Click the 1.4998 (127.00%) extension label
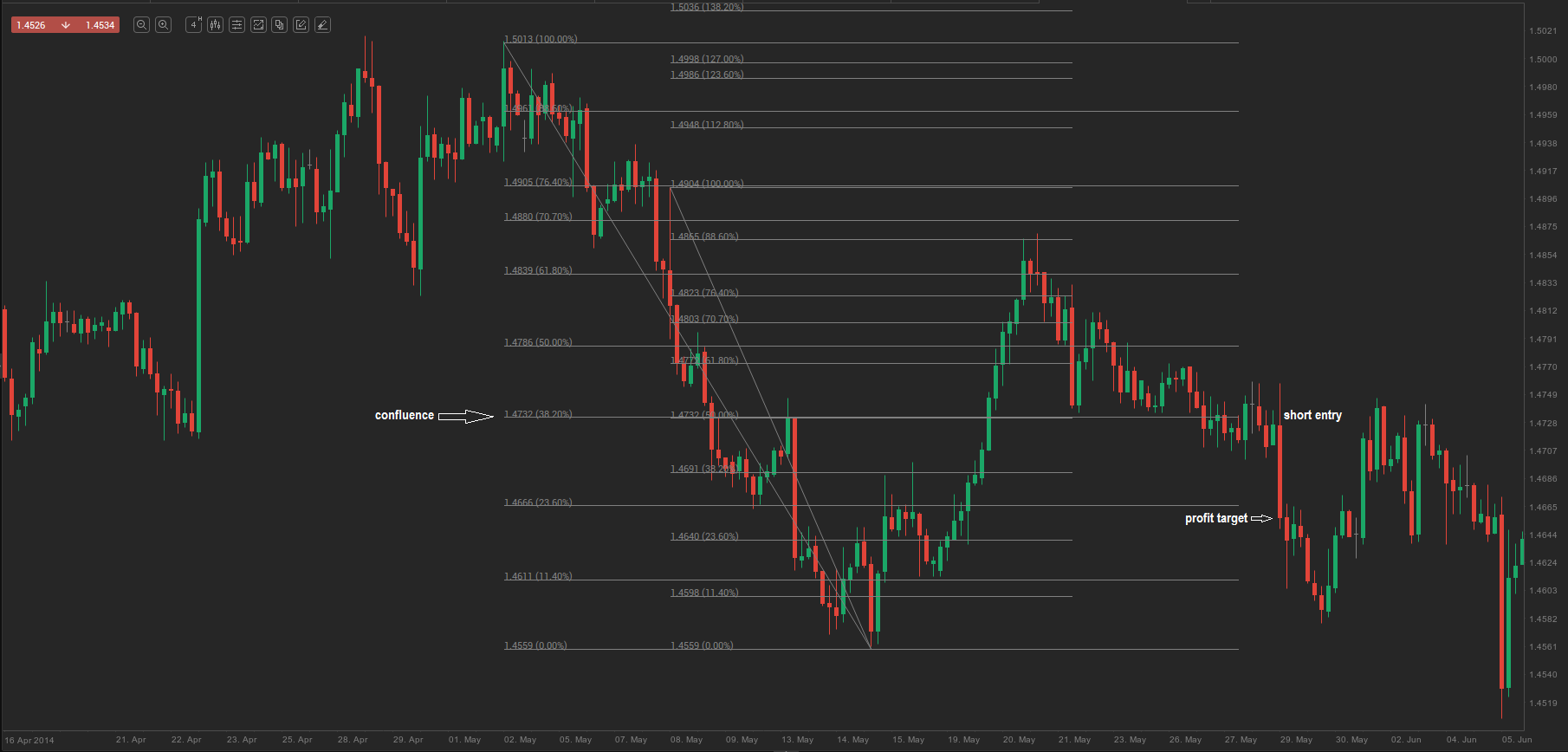Image resolution: width=1568 pixels, height=752 pixels. coord(707,59)
